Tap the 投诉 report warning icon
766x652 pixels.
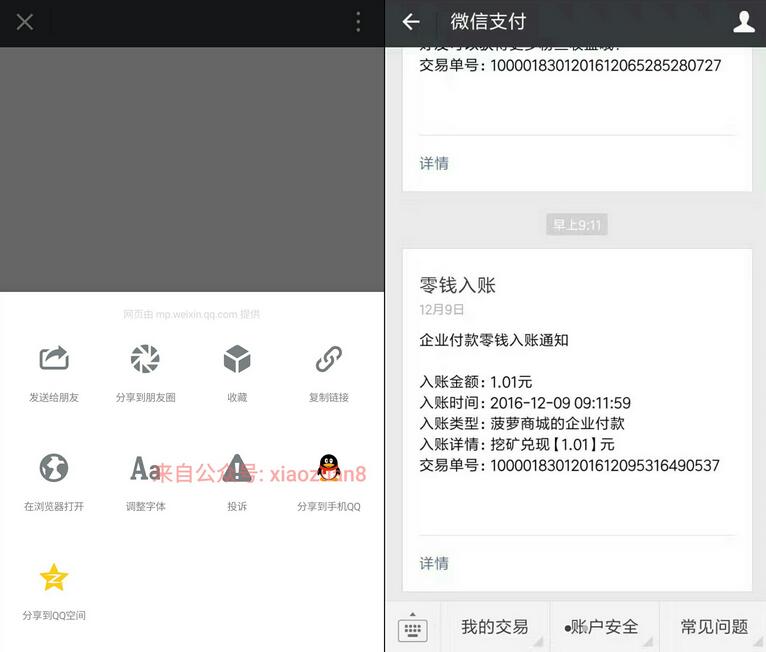click(237, 468)
